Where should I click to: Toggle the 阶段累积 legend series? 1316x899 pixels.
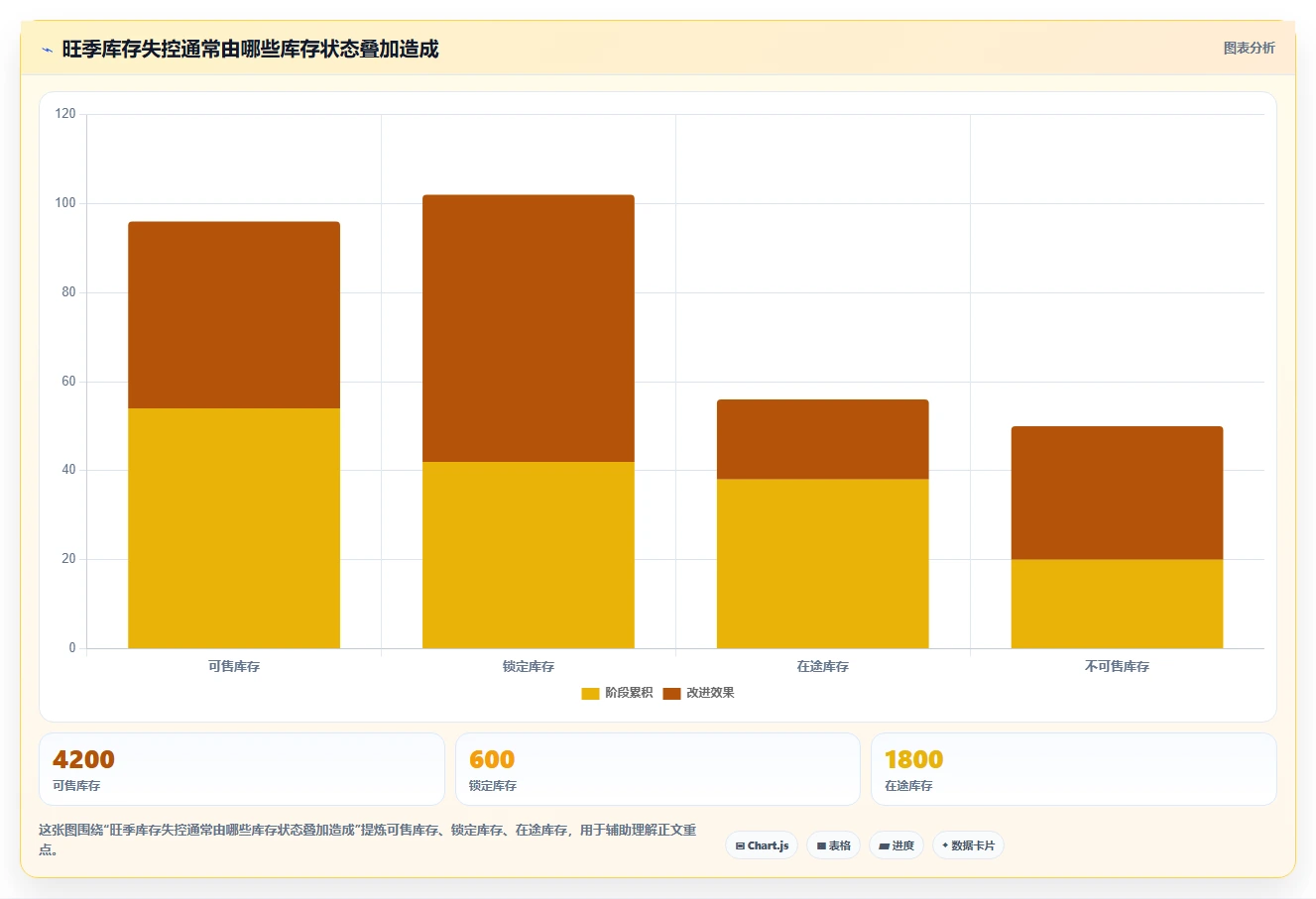coord(617,693)
